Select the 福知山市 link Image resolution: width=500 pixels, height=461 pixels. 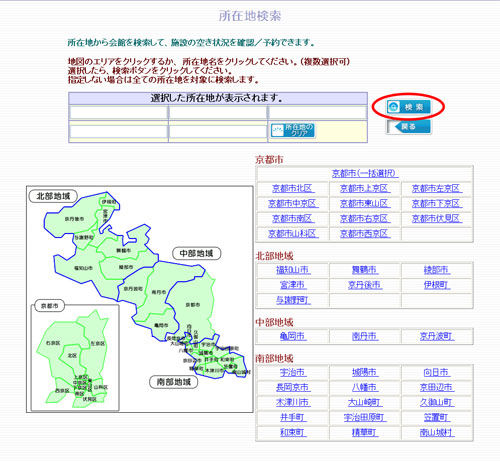(293, 270)
